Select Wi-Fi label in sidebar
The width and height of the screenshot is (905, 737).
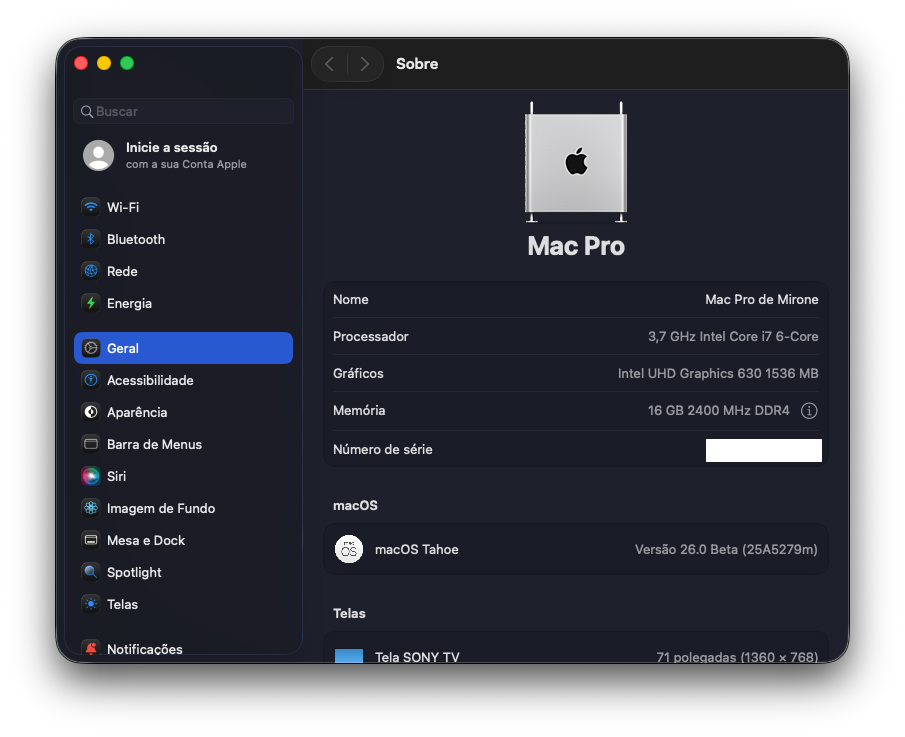(123, 207)
